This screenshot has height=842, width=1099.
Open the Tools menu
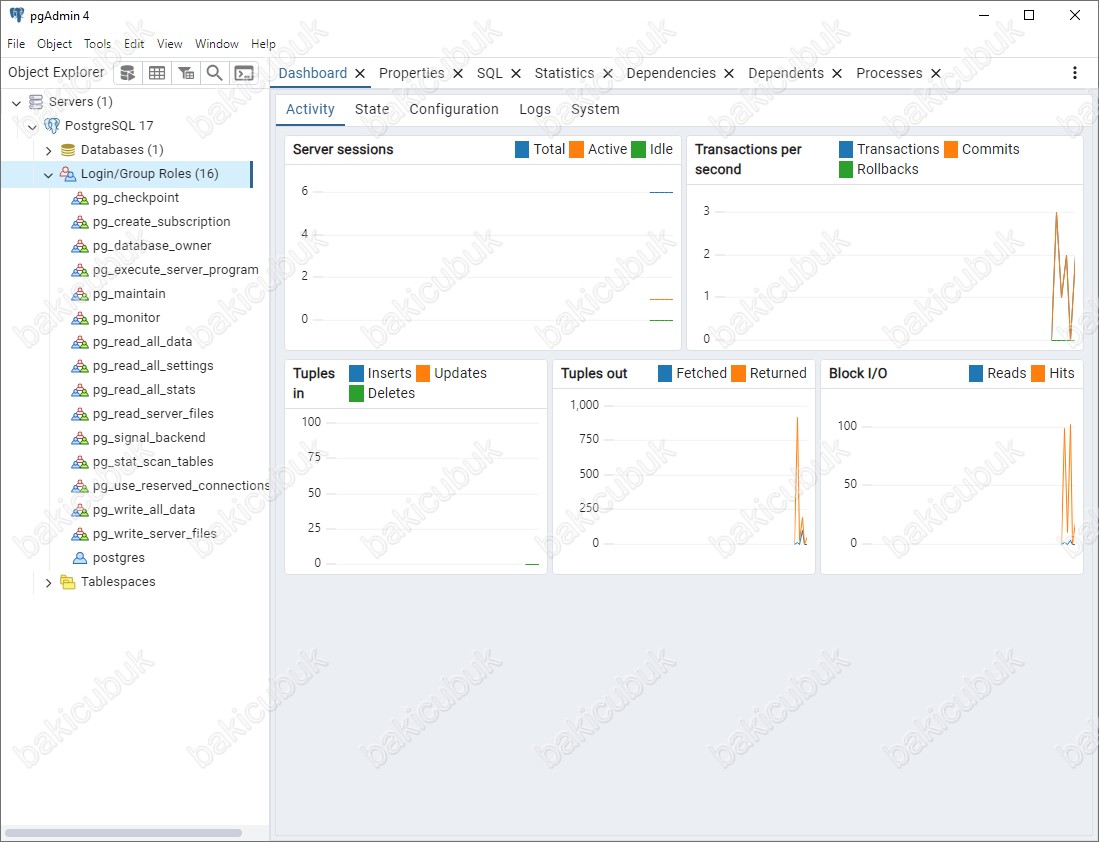(x=97, y=43)
